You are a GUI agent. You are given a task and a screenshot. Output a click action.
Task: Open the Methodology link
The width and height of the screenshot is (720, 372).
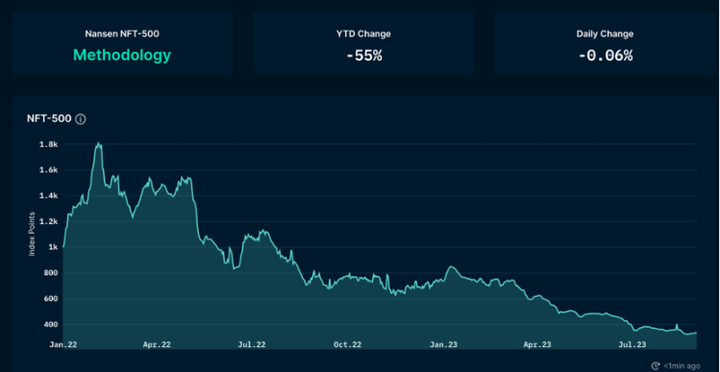122,55
